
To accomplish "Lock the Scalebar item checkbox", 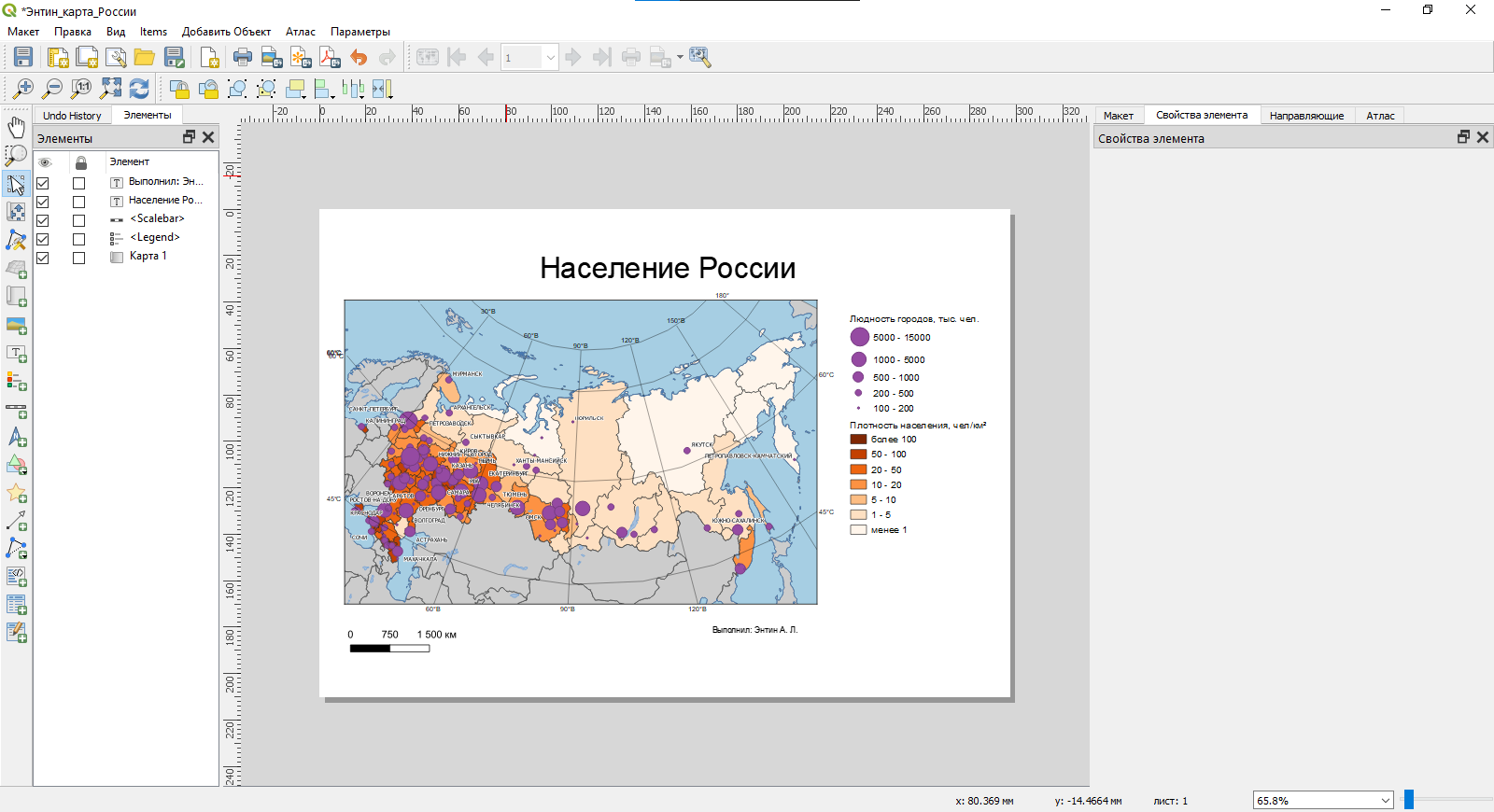I will (79, 220).
